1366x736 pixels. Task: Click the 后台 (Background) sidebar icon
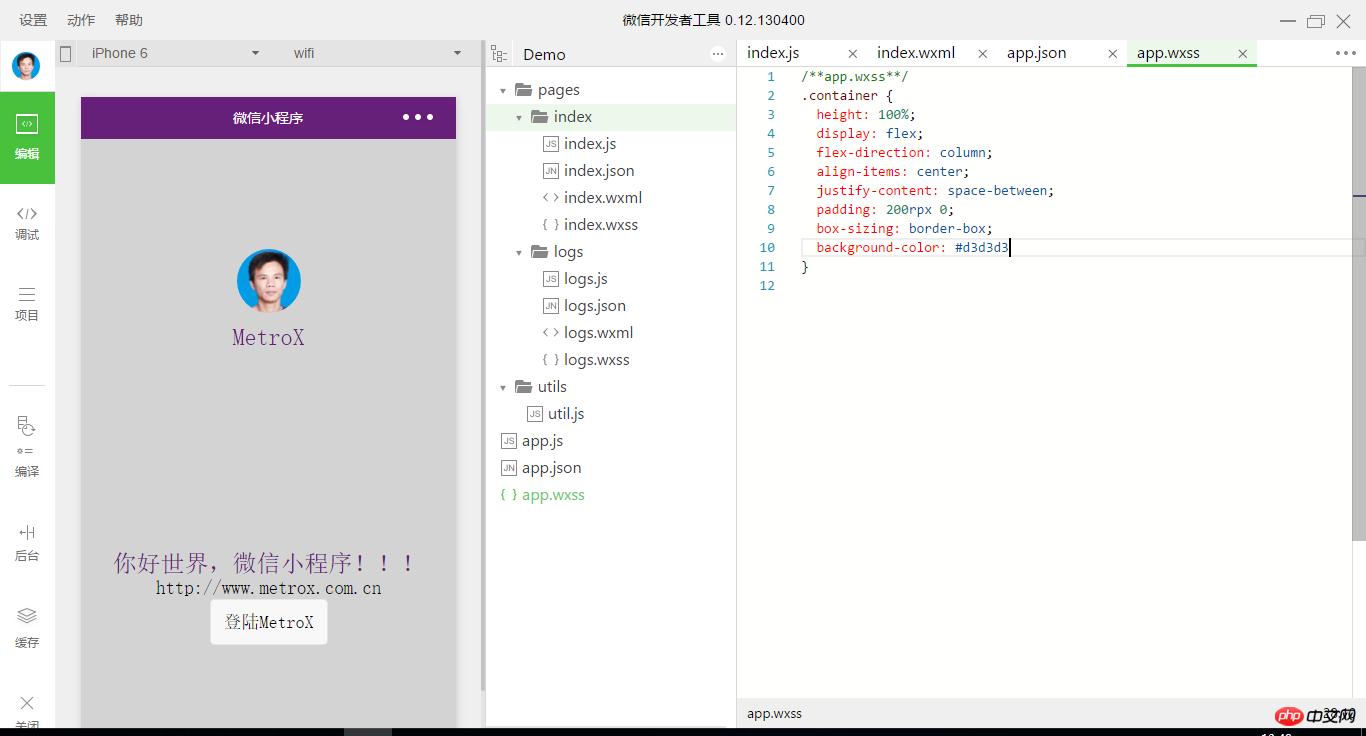click(27, 542)
